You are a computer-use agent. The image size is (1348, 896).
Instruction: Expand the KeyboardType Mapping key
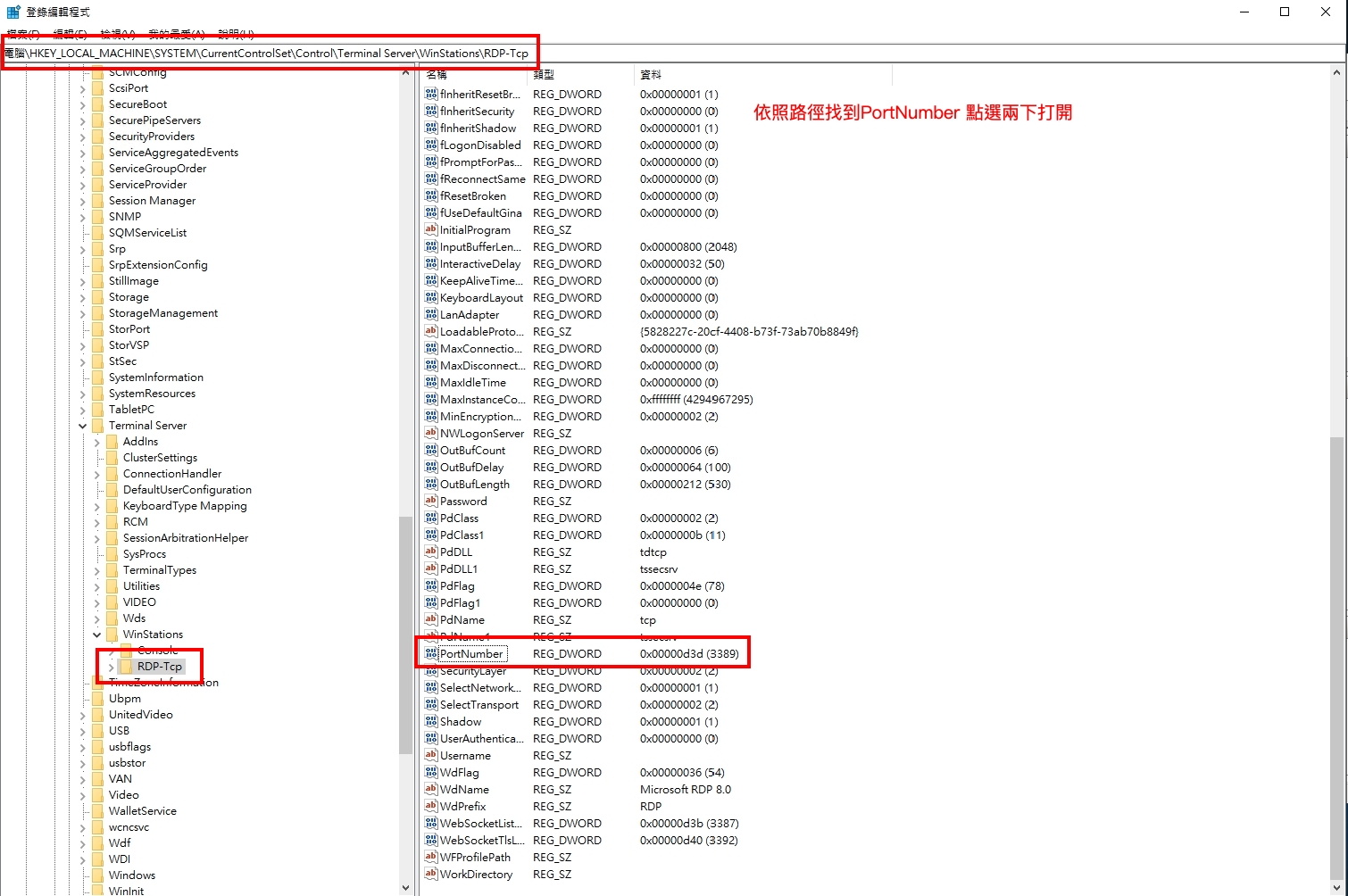pos(97,507)
